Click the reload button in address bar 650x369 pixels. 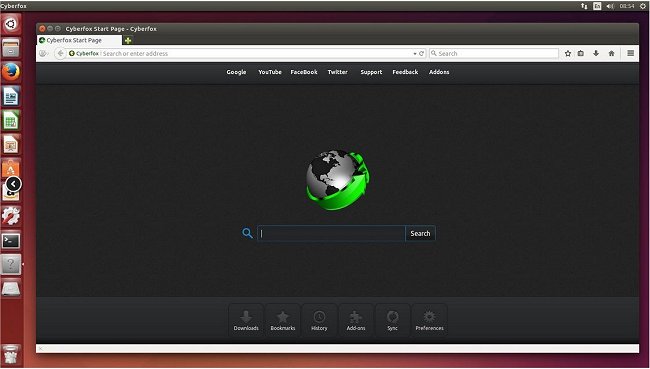coord(422,53)
